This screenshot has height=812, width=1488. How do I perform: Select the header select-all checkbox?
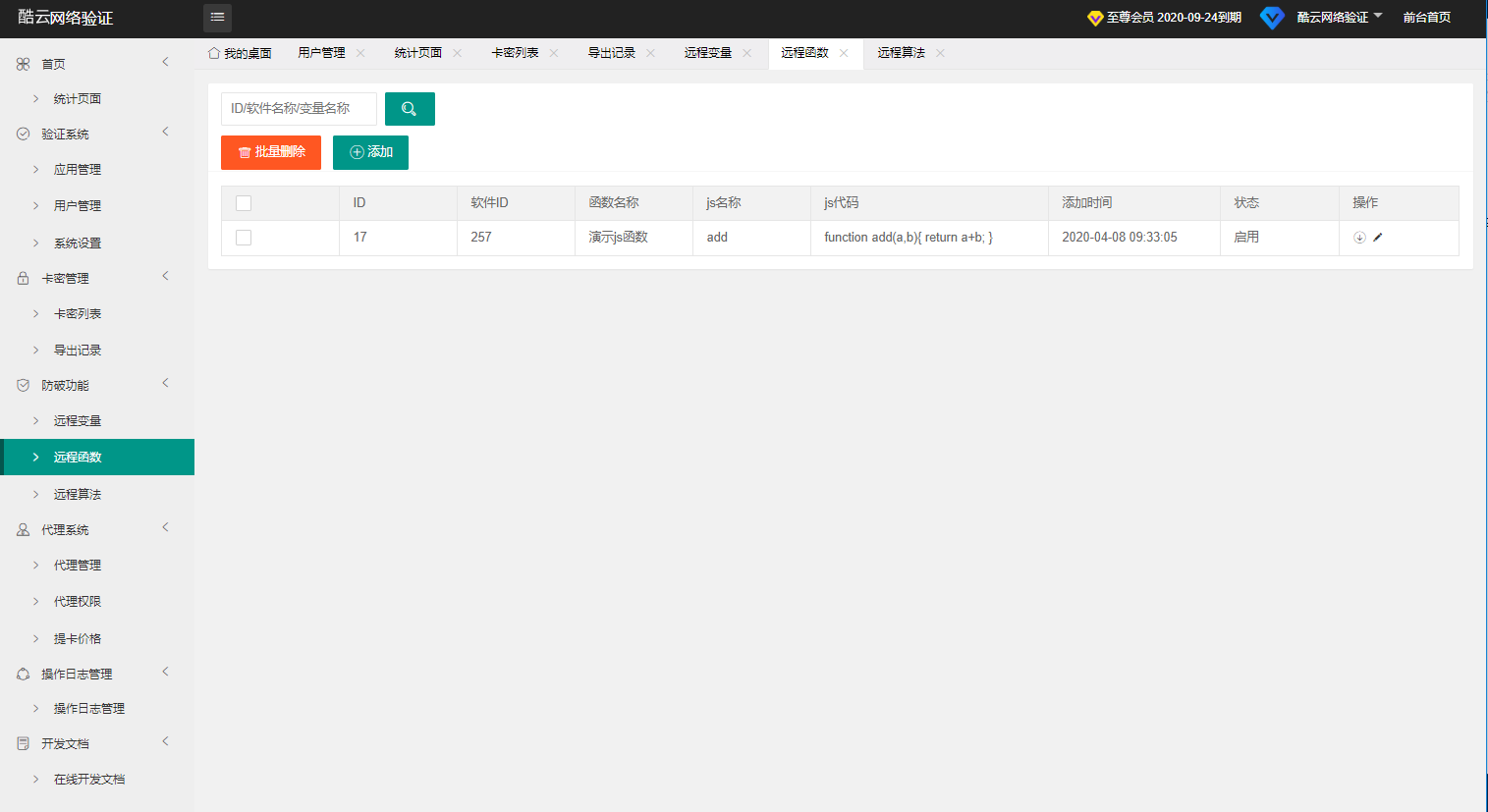click(243, 201)
